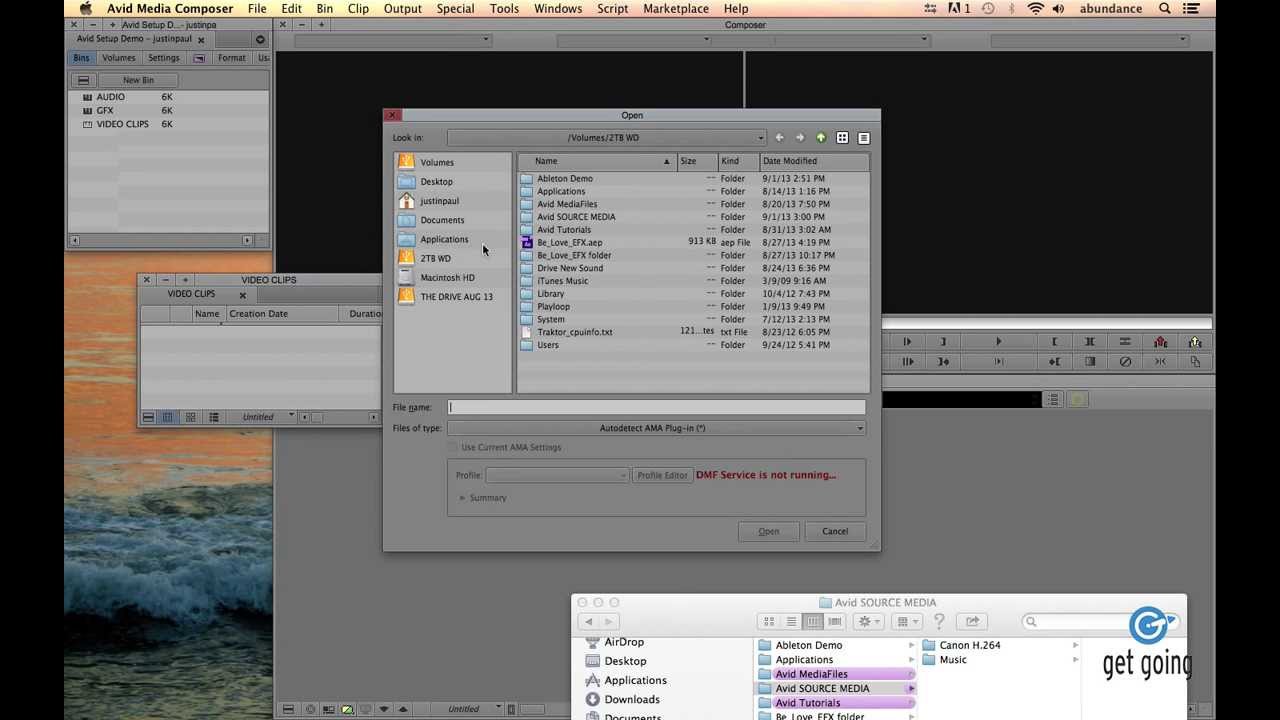Switch VIDEO CLIPS bin to frame view
The width and height of the screenshot is (1280, 720).
(x=190, y=417)
